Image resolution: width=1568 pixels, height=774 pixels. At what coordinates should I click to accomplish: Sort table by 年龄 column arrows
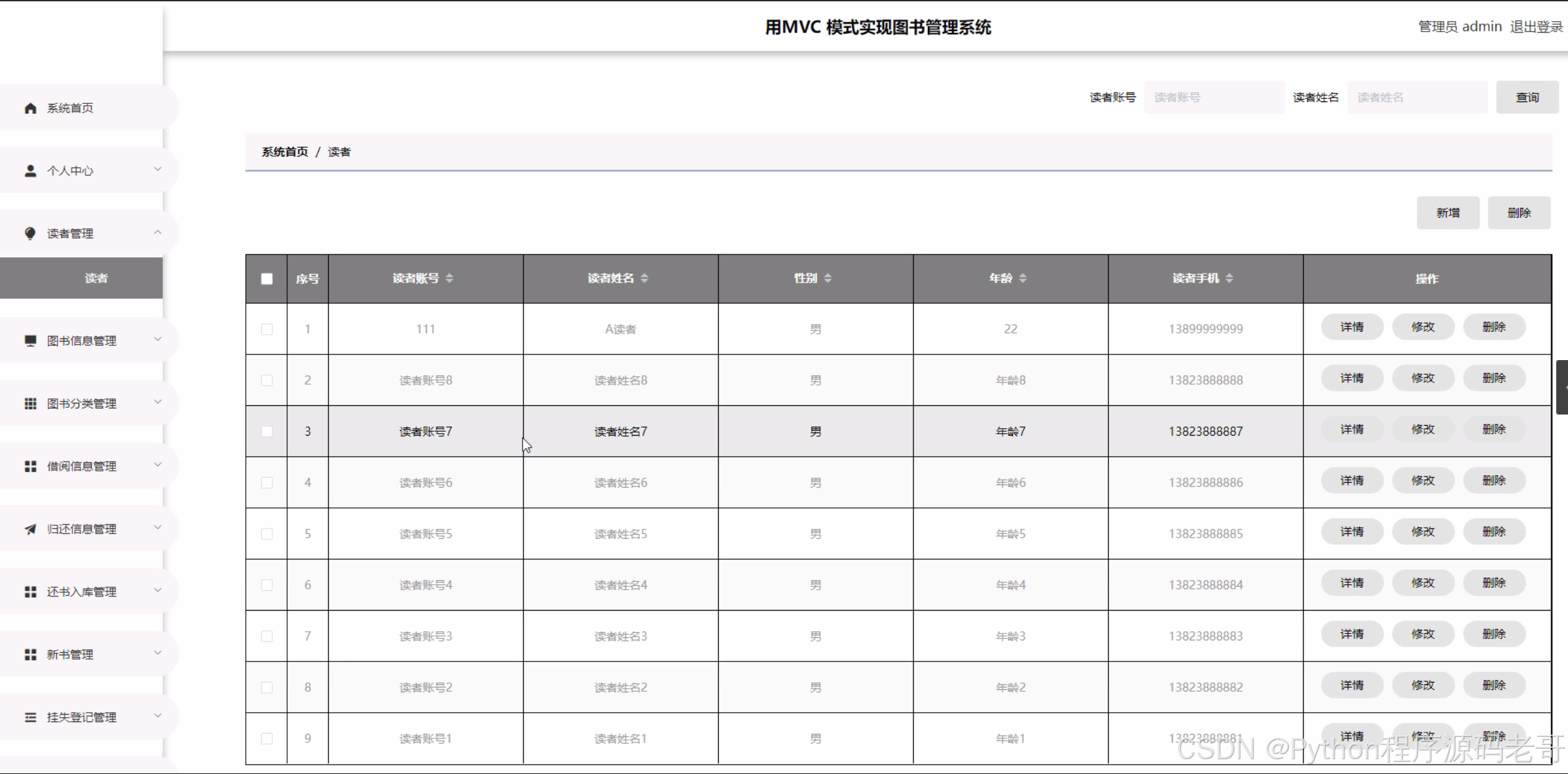point(1023,278)
